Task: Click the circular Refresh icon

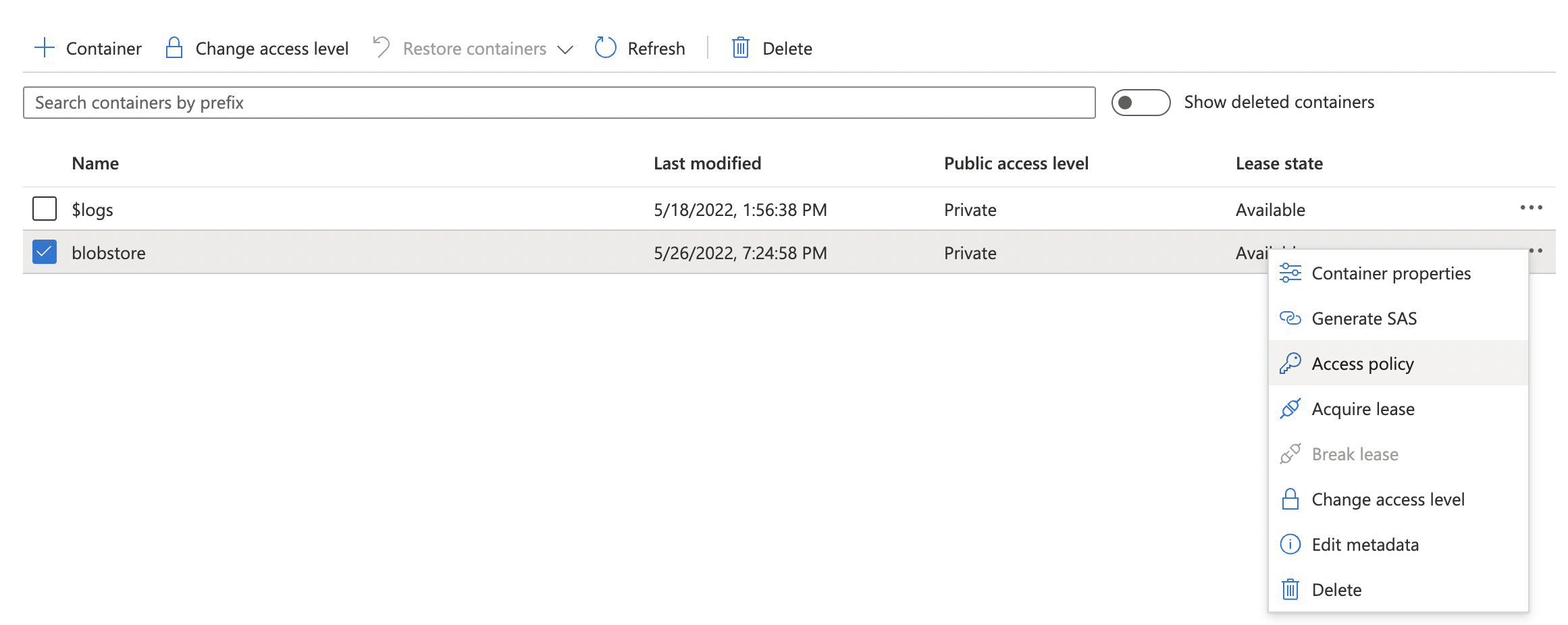Action: click(606, 48)
